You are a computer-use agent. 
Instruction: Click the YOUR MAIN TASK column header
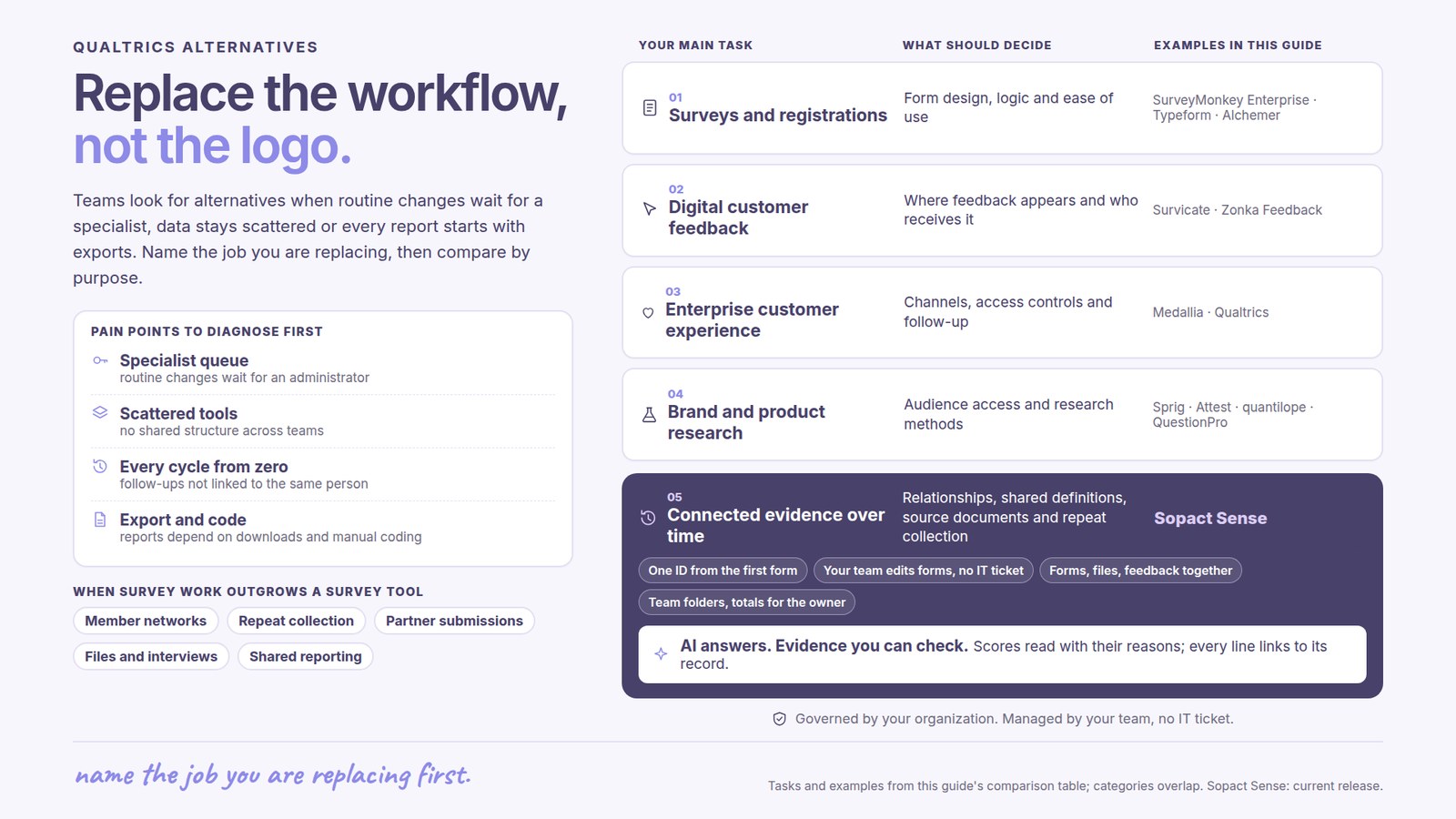(x=695, y=45)
